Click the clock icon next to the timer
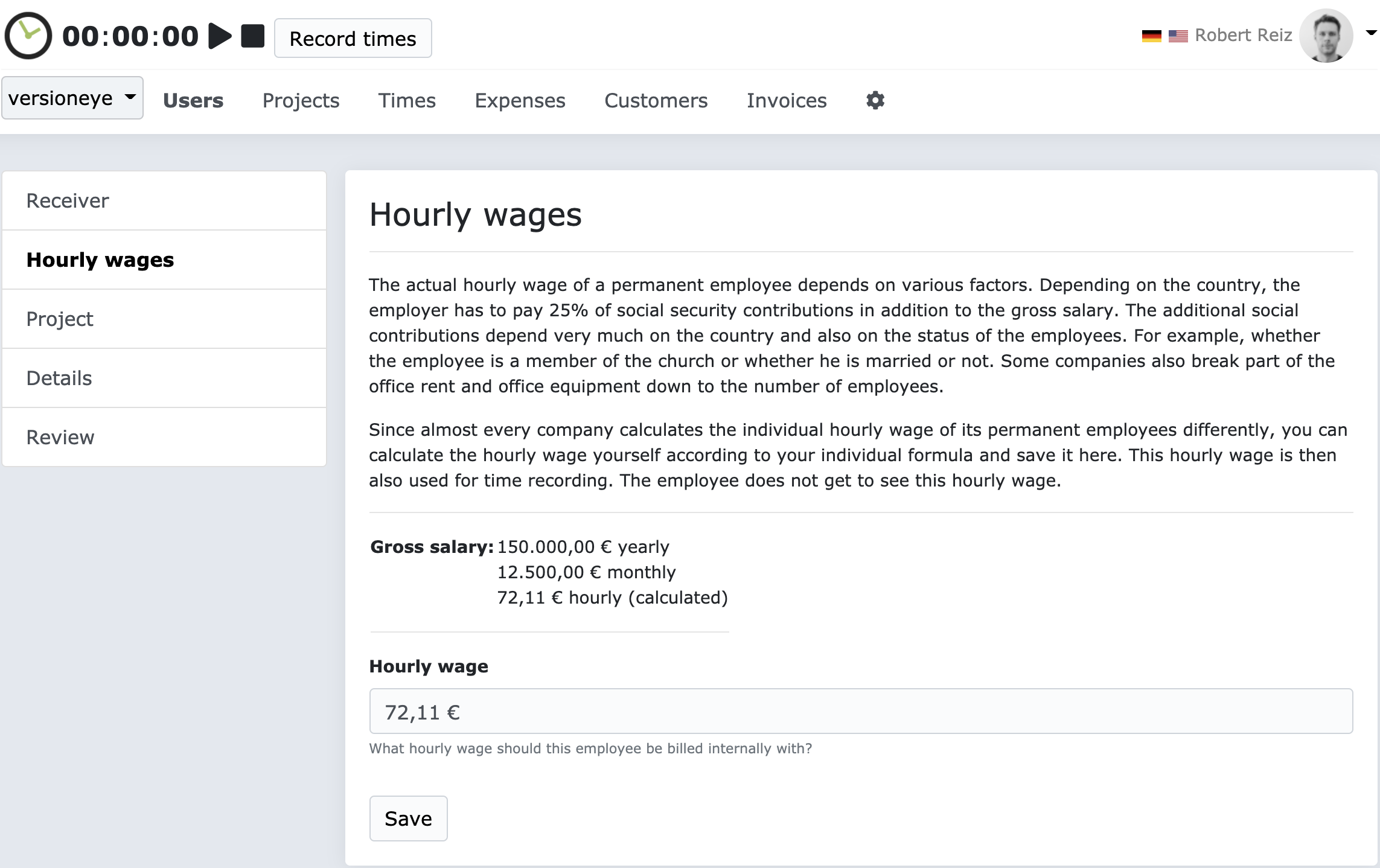 (x=28, y=35)
